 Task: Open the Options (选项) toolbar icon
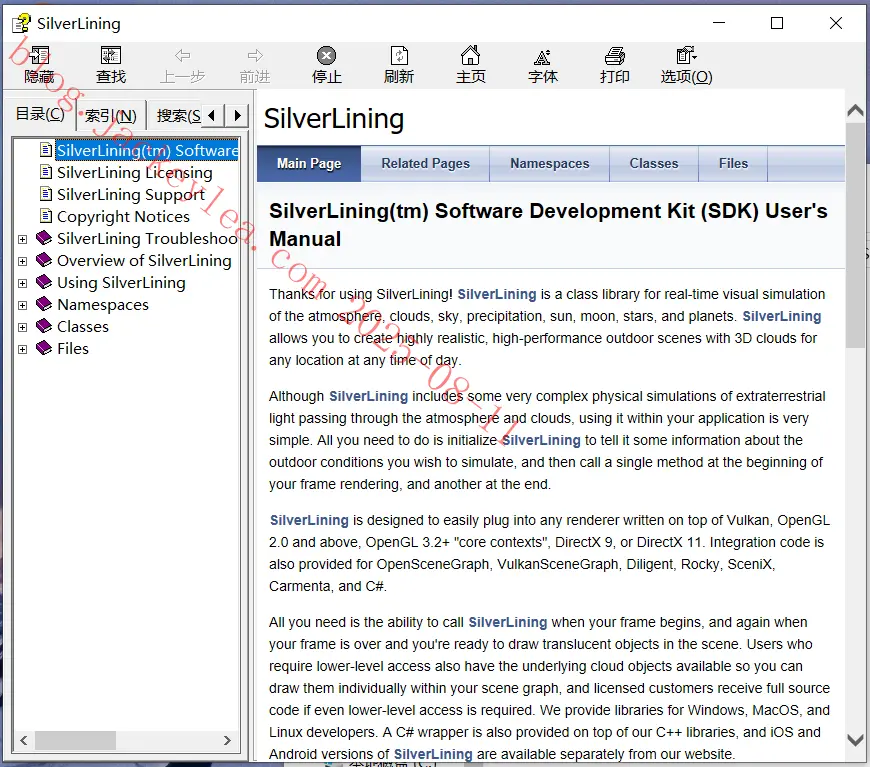[686, 65]
